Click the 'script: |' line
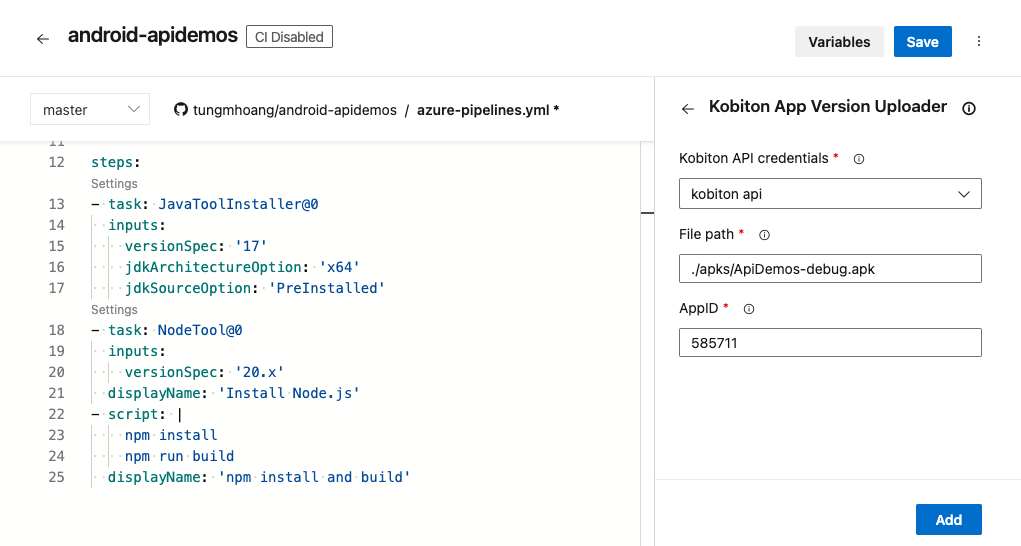 [x=137, y=414]
